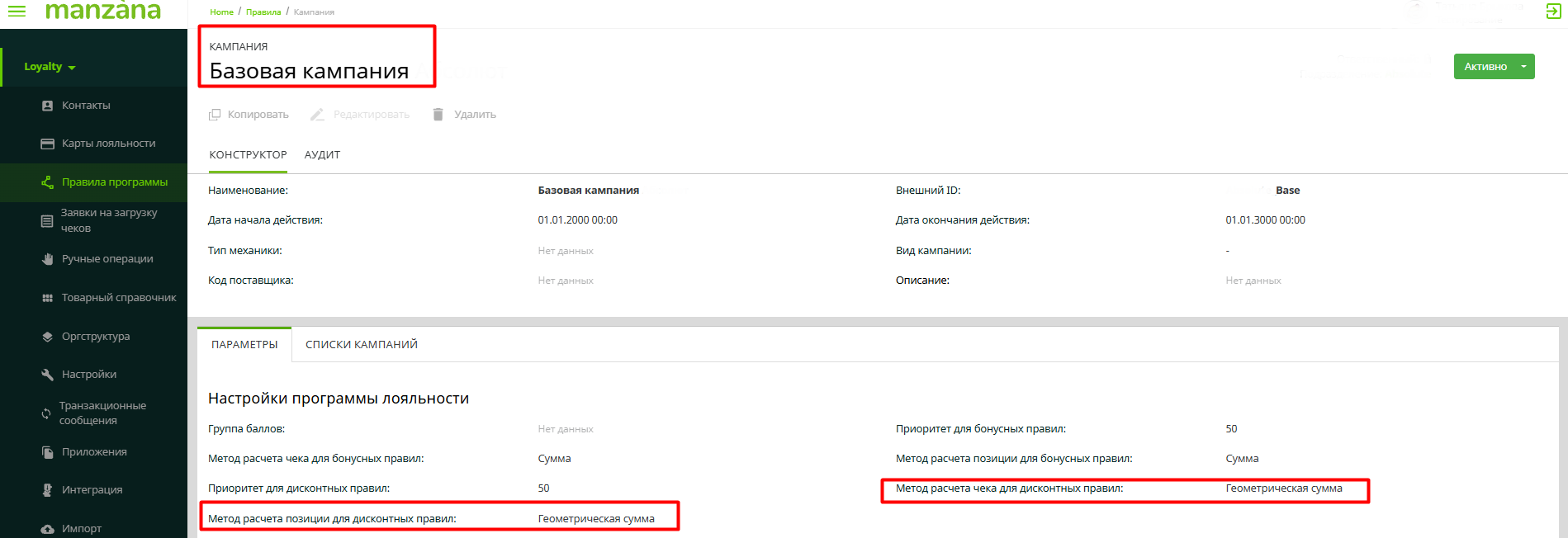Click the Настройки wrench icon
Viewport: 1568px width, 538px height.
[x=47, y=375]
